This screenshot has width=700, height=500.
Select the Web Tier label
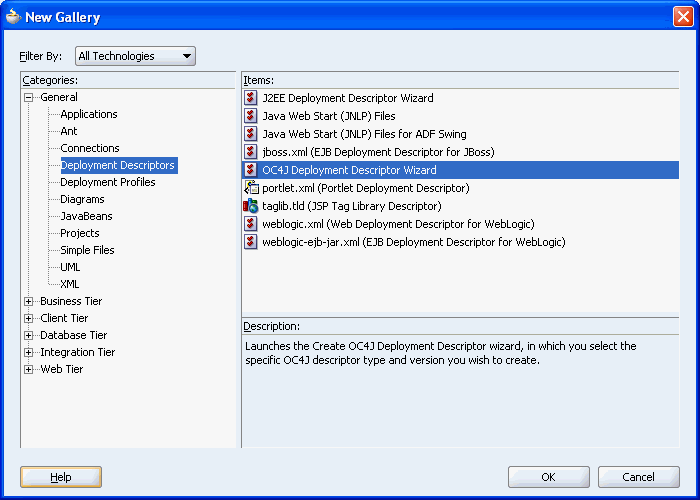click(62, 369)
